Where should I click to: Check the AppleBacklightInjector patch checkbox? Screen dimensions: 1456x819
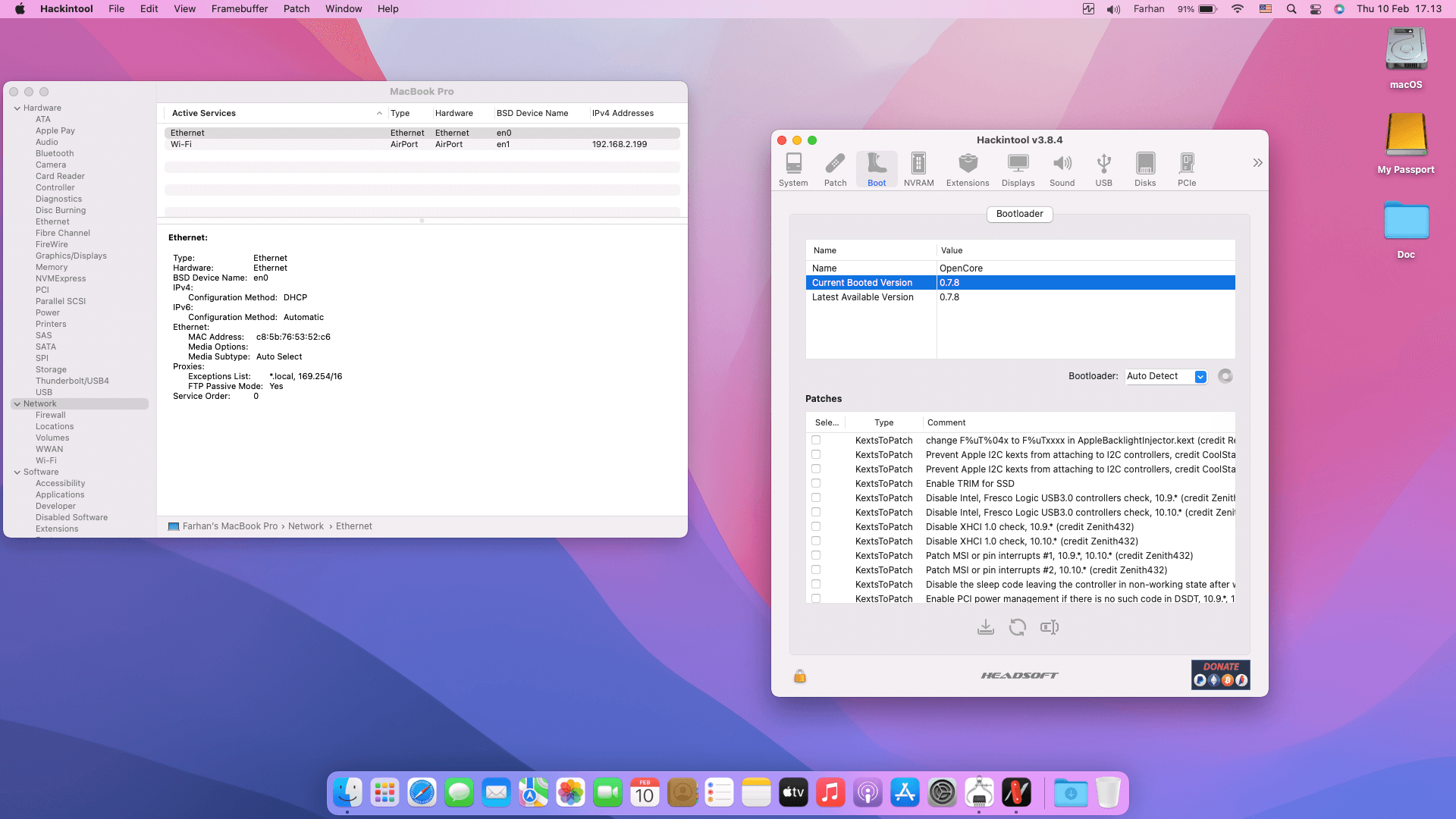[x=816, y=440]
